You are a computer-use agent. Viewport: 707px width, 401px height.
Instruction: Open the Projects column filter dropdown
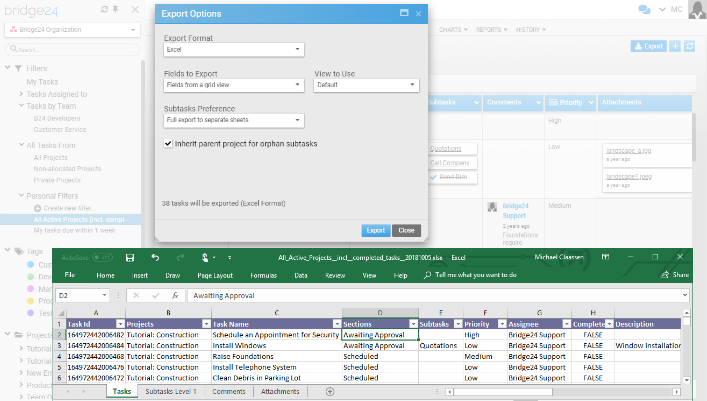[206, 324]
